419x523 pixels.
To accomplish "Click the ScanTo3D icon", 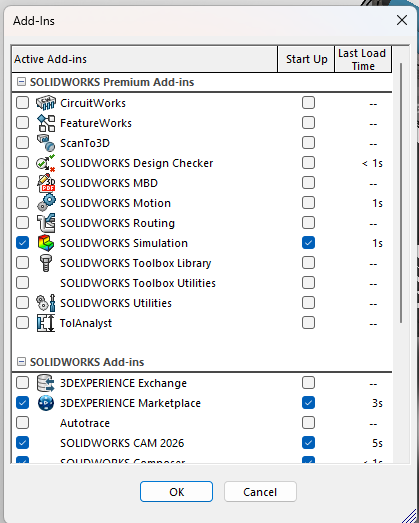I will pos(46,143).
